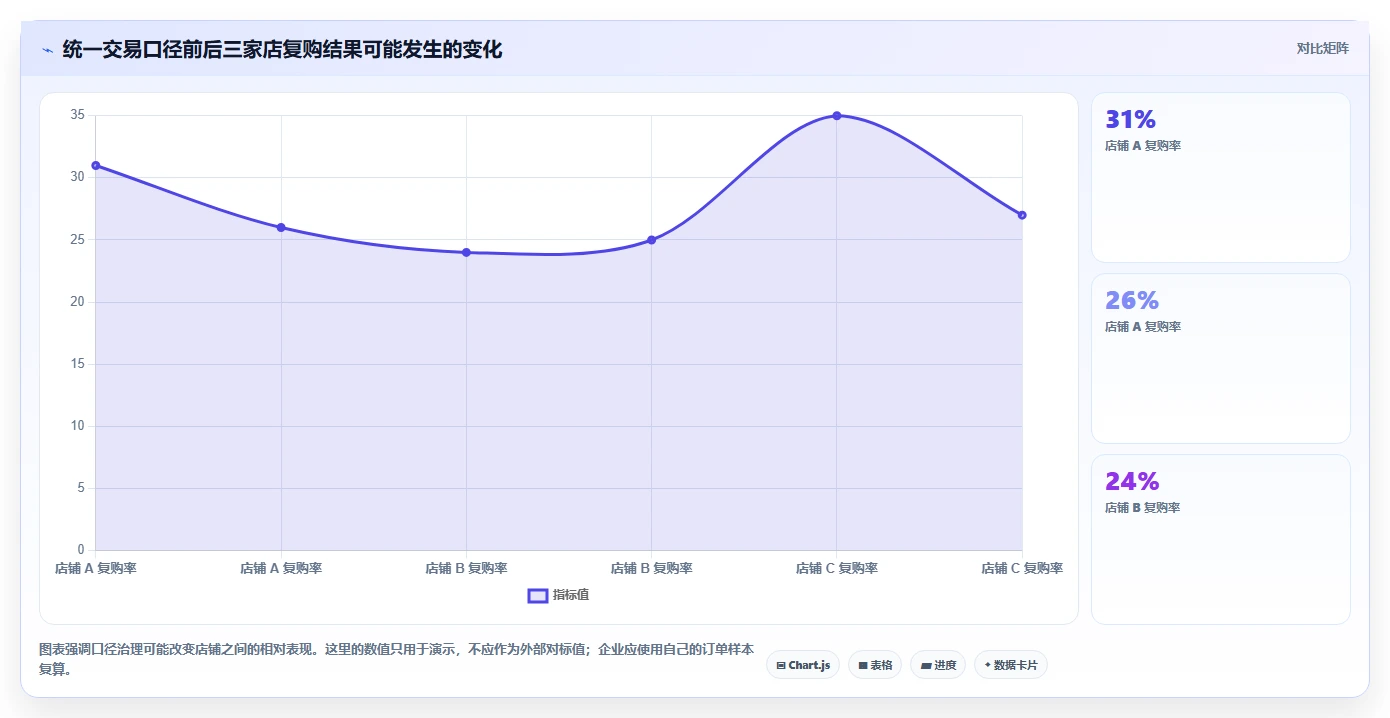This screenshot has width=1390, height=718.
Task: Select the 表格 chip
Action: pos(875,665)
